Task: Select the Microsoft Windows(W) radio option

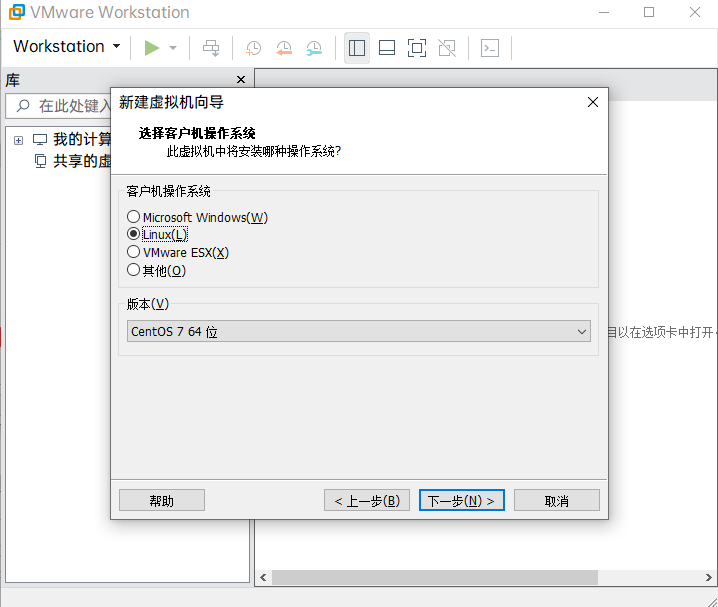Action: click(x=197, y=217)
